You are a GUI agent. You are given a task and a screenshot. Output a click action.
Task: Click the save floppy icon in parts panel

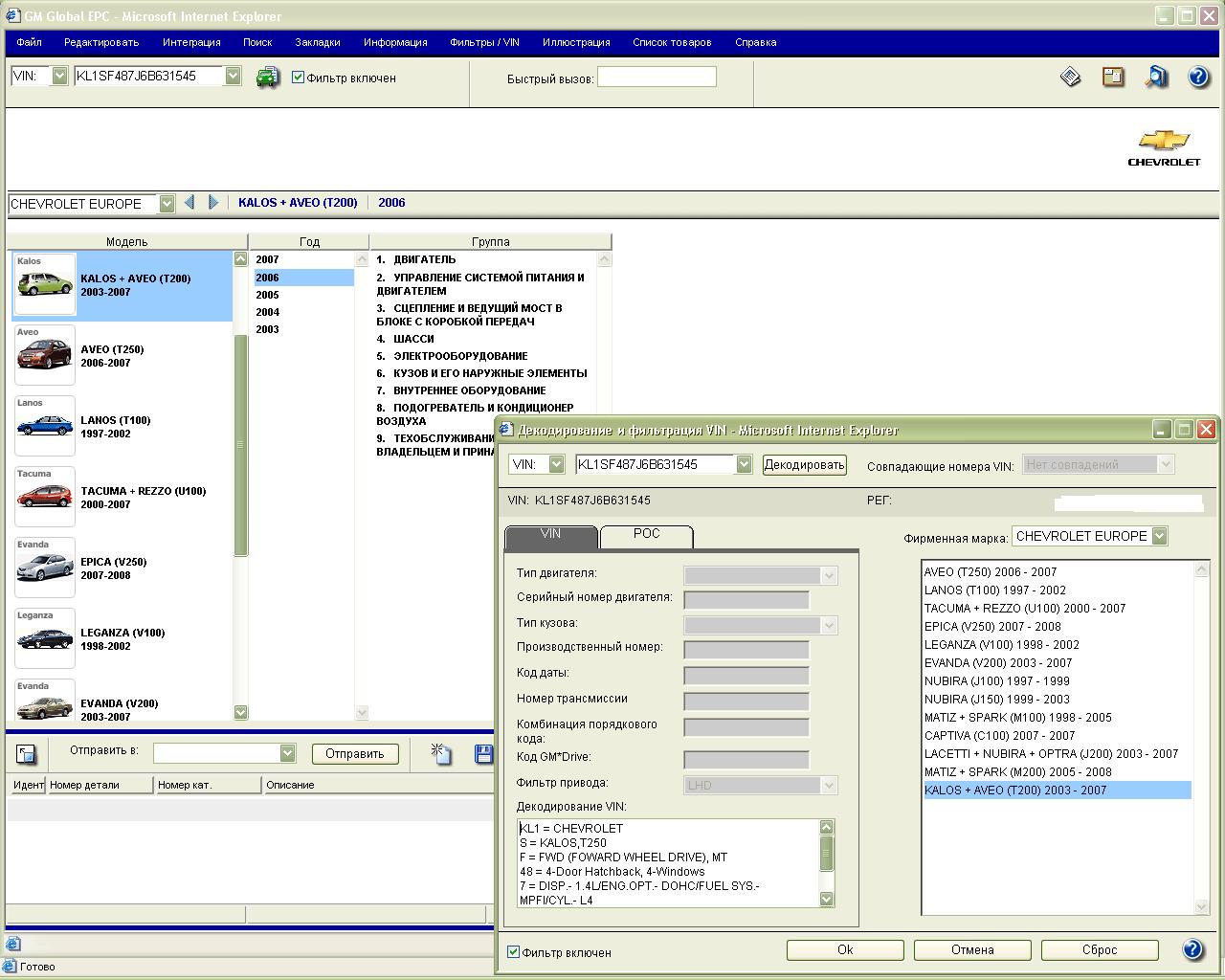484,753
